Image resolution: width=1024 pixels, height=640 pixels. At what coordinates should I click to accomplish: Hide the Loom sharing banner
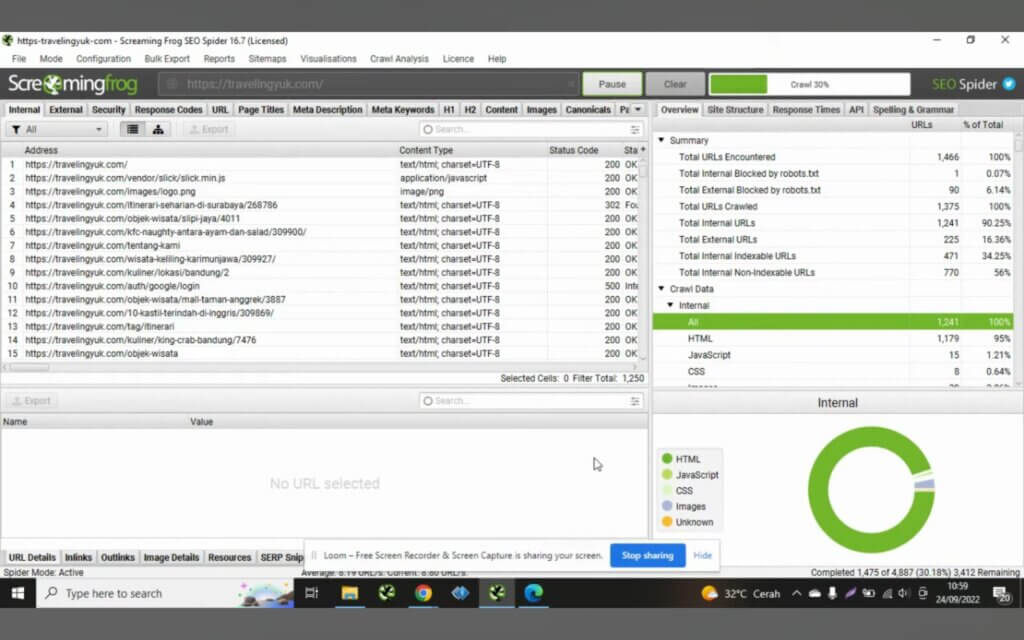(702, 555)
